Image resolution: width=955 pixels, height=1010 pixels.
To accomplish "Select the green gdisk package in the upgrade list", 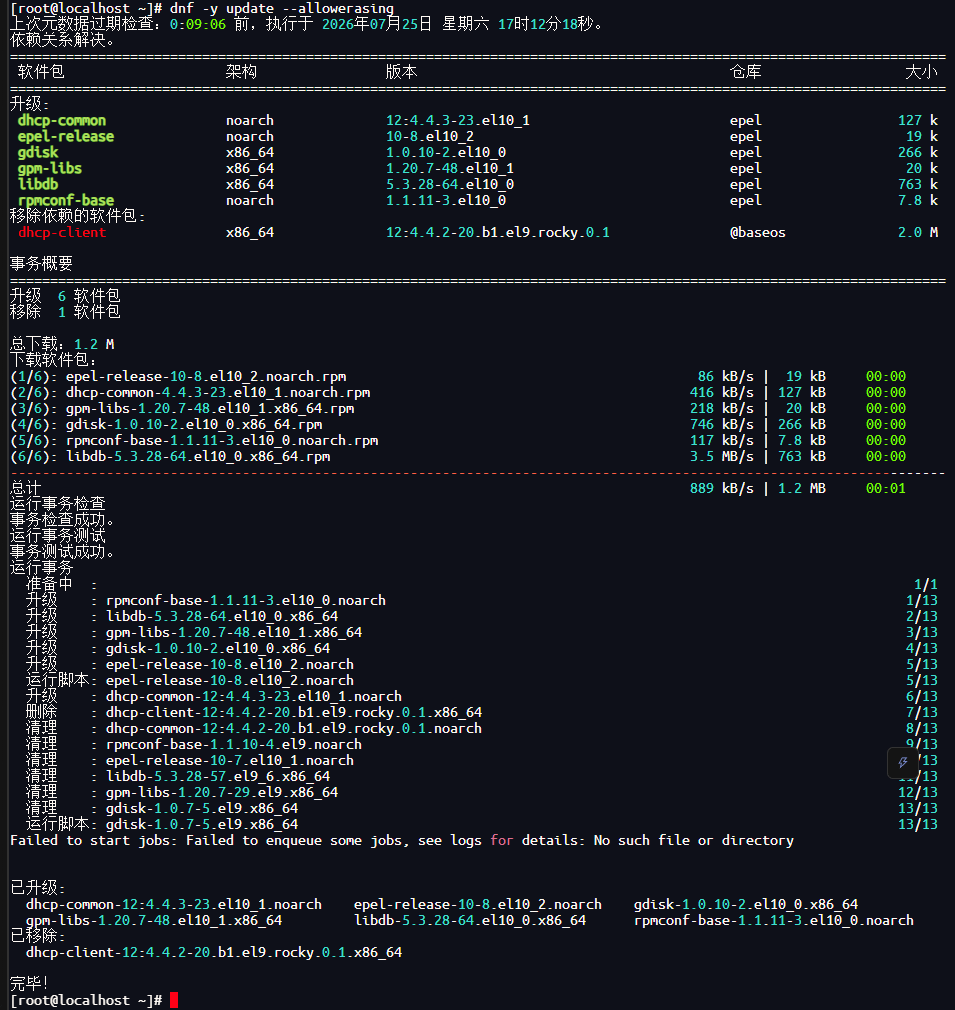I will [38, 153].
